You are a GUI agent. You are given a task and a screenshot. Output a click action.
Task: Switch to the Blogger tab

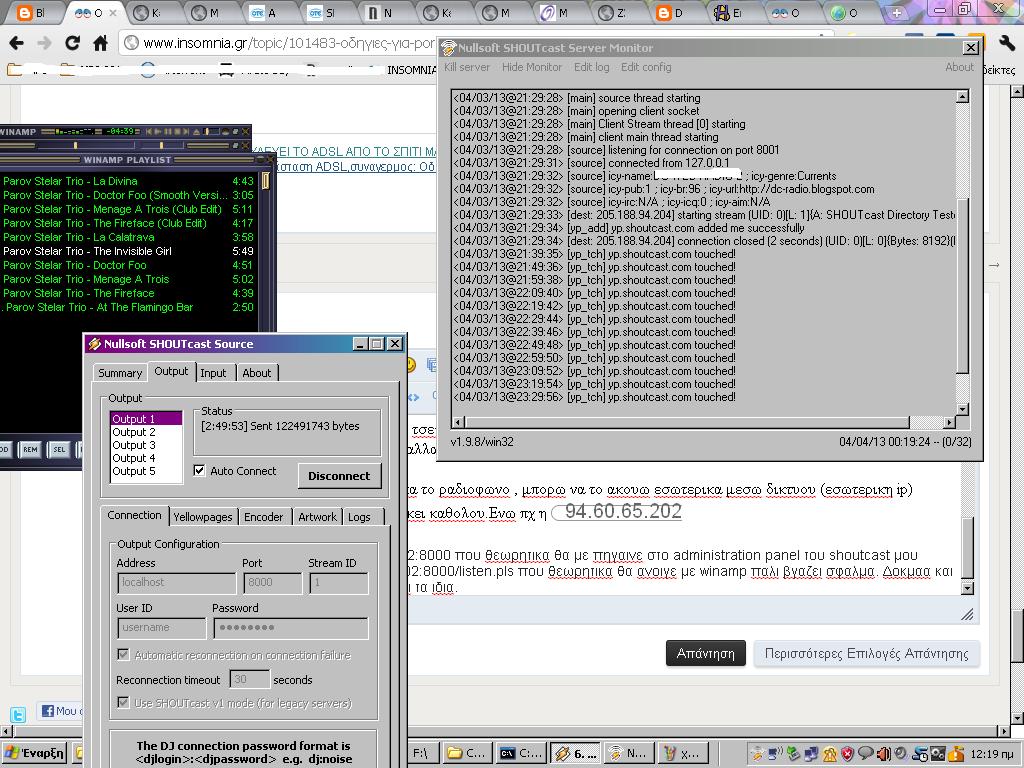(x=31, y=12)
